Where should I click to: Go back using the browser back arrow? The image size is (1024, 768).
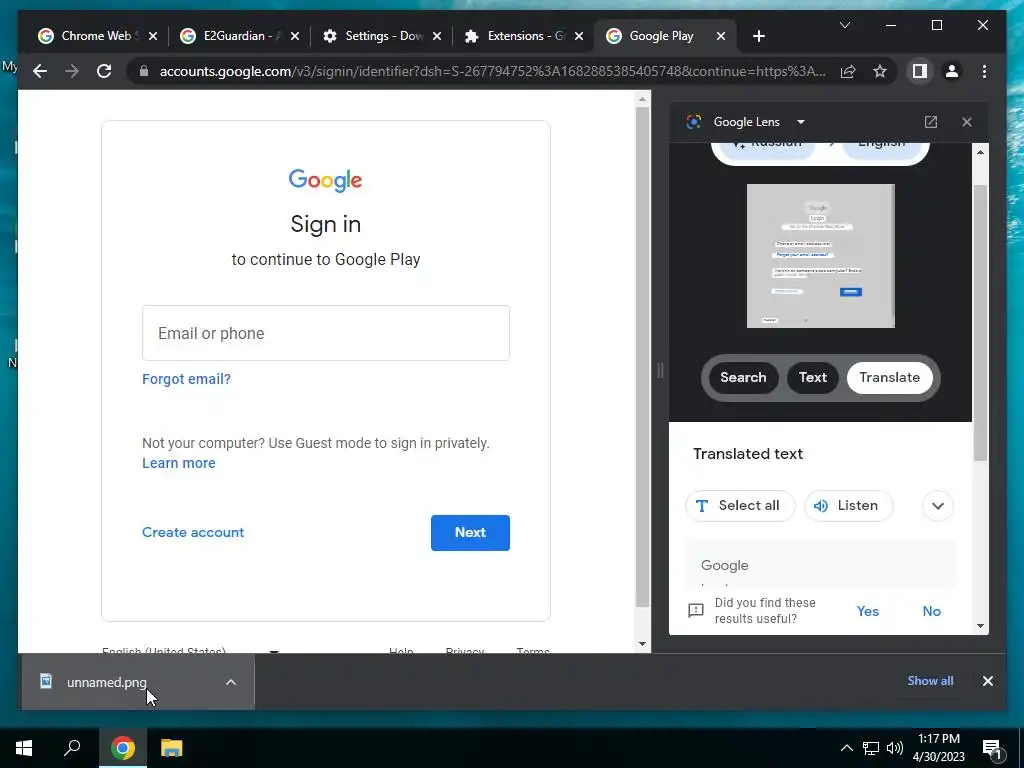[x=40, y=71]
